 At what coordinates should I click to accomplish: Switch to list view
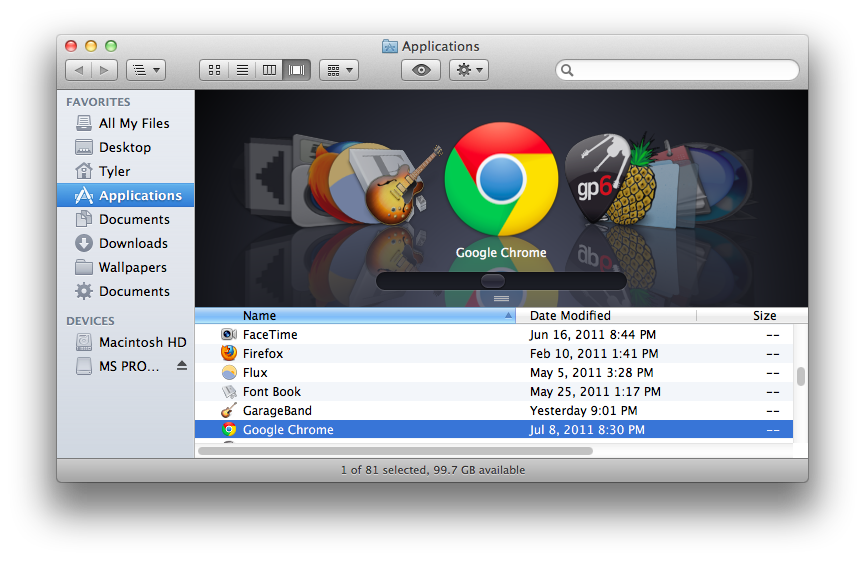(x=242, y=70)
